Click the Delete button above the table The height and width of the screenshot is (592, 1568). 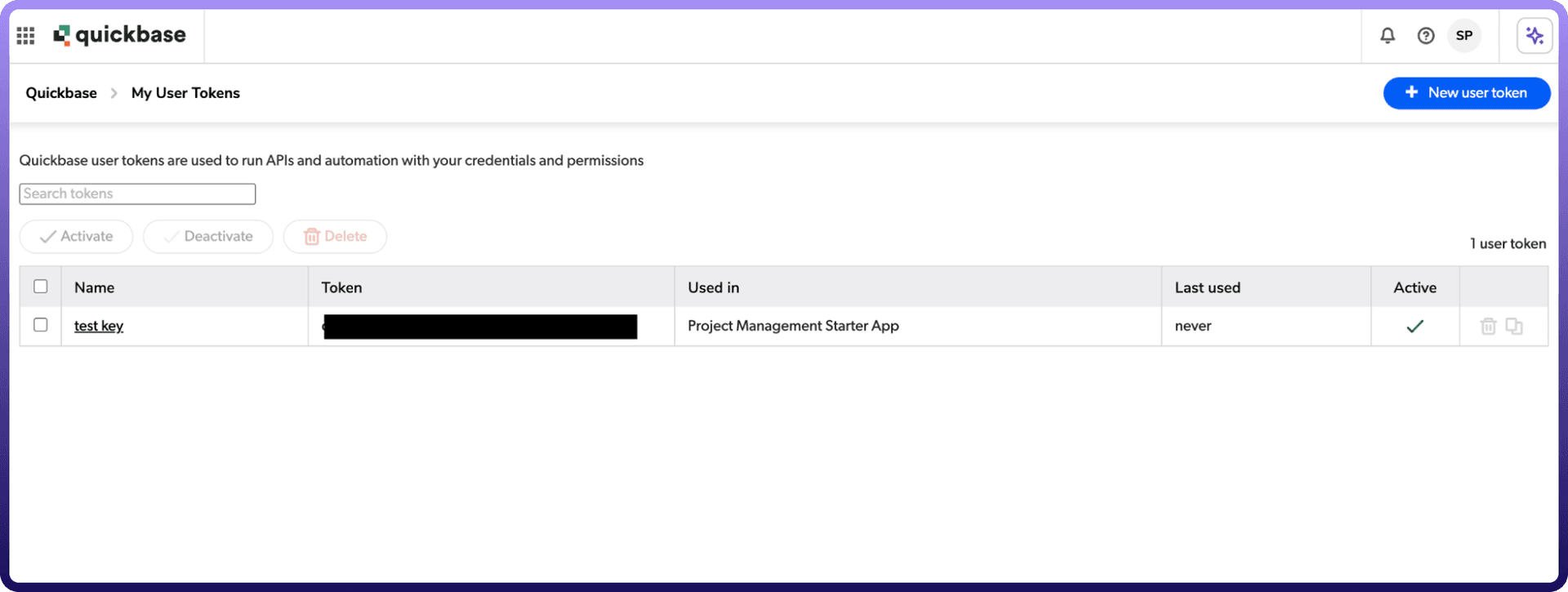[x=335, y=237]
